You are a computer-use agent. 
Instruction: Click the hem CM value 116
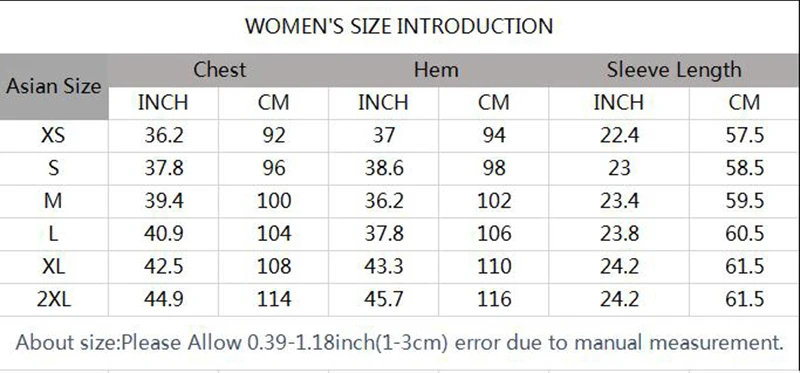click(x=494, y=299)
